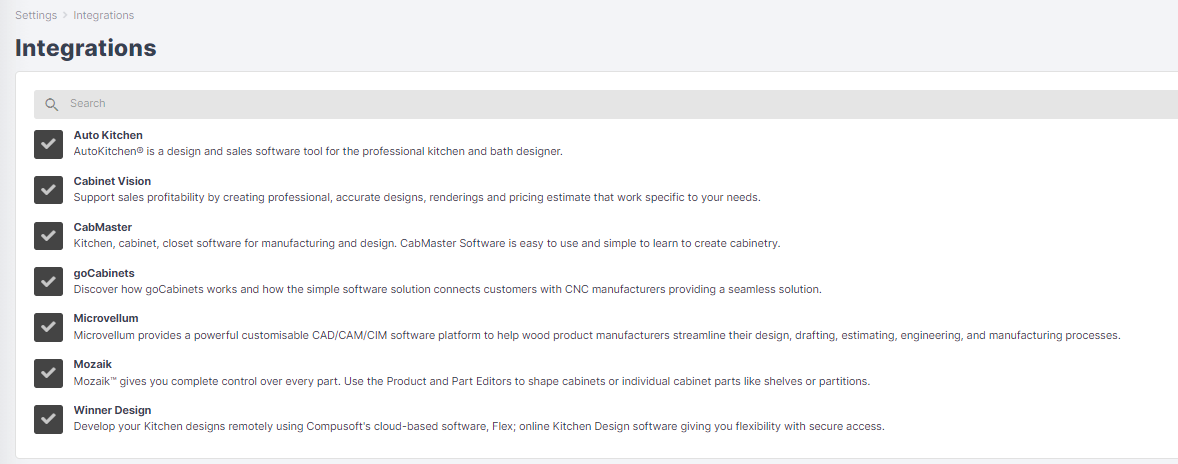Click the Integrations breadcrumb item
This screenshot has width=1178, height=464.
click(x=104, y=15)
